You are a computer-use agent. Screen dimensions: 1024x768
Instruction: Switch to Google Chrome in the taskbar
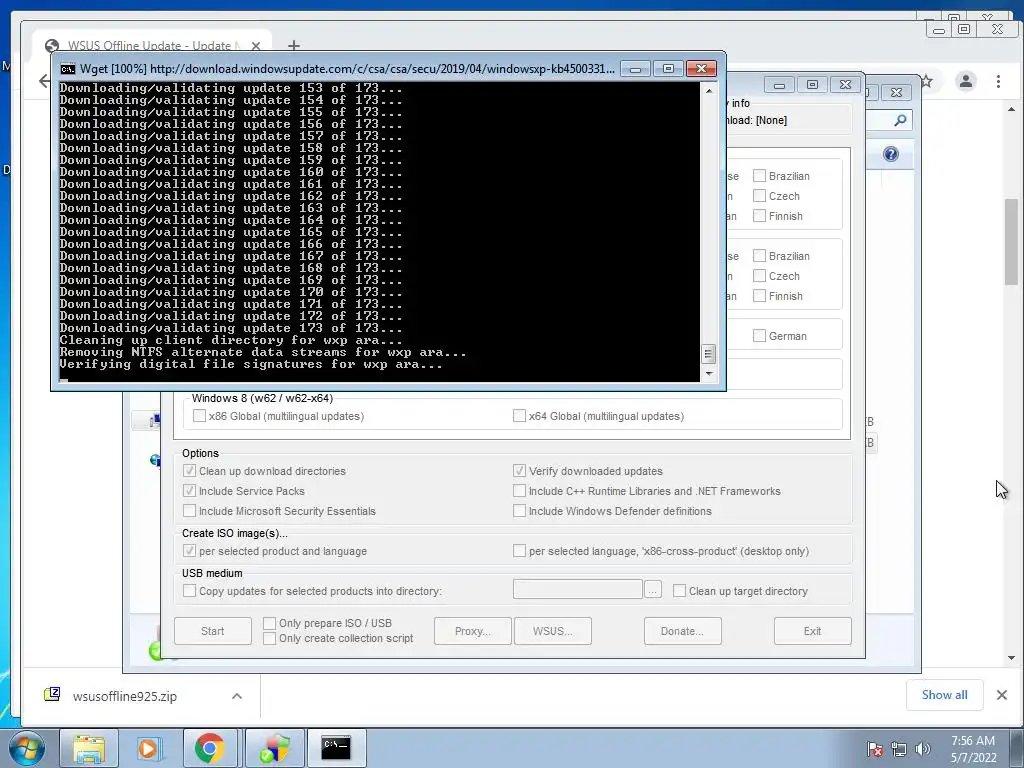coord(209,748)
